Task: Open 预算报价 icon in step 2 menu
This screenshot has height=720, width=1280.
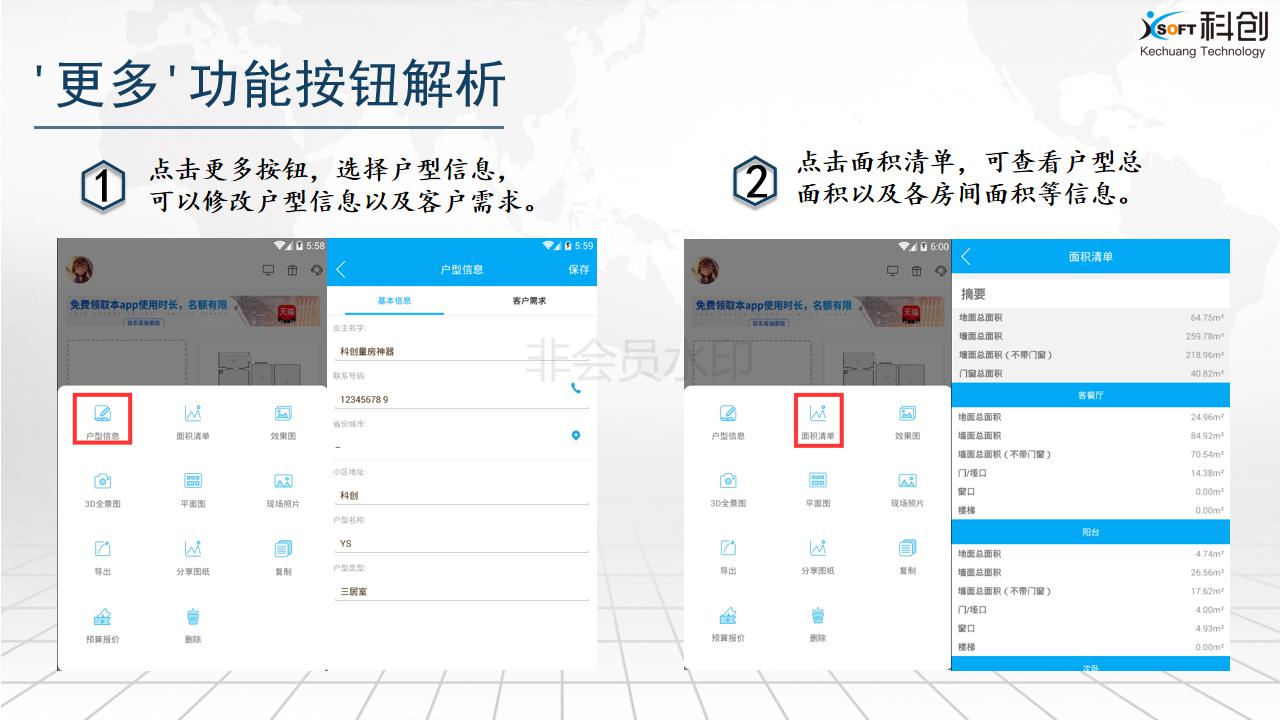Action: pyautogui.click(x=728, y=615)
